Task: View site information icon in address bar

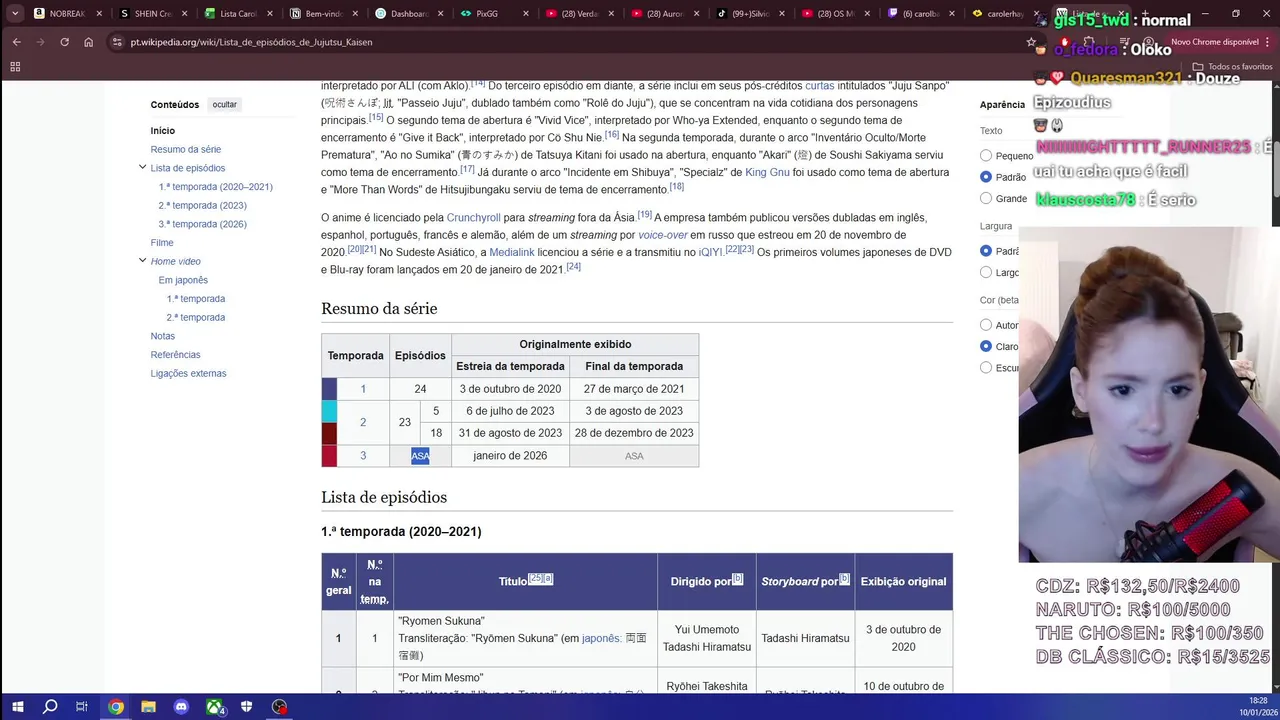Action: [117, 42]
